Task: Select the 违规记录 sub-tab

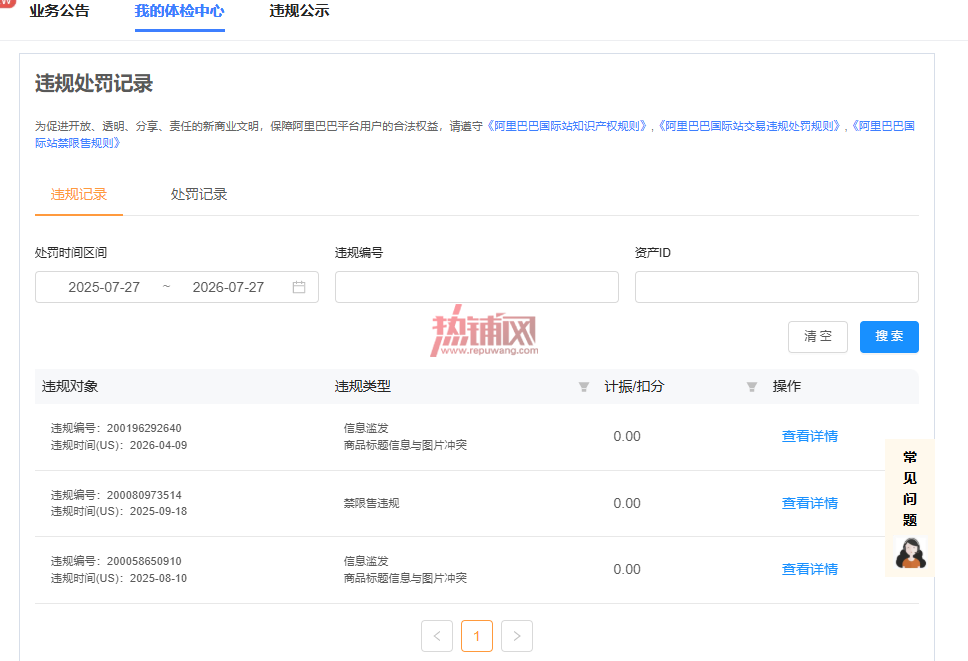Action: [x=79, y=194]
